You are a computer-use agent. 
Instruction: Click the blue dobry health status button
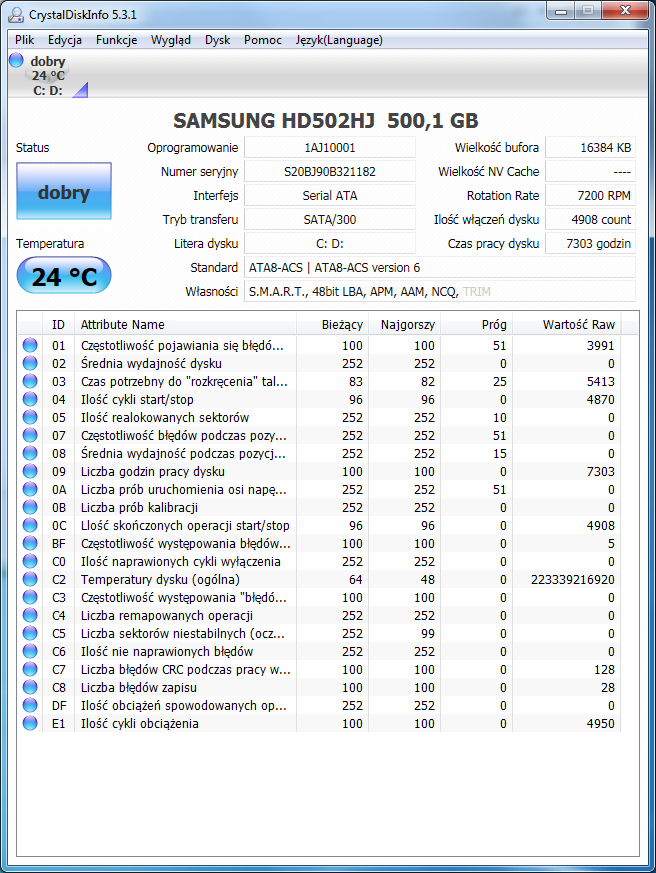pos(64,191)
